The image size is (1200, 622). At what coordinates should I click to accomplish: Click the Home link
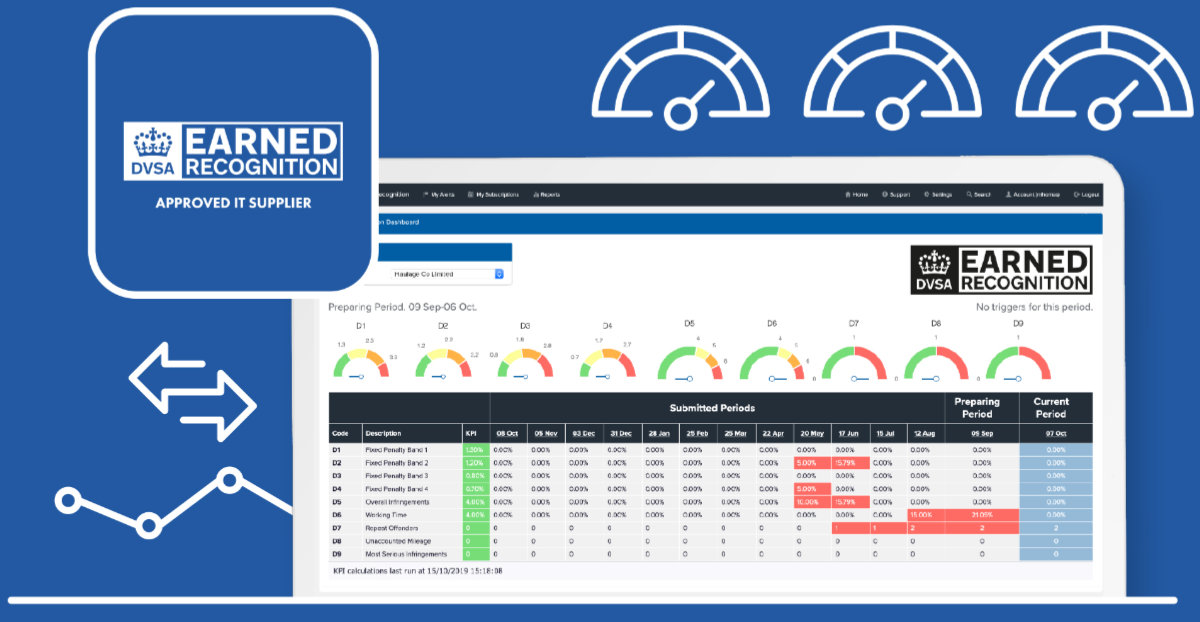855,195
